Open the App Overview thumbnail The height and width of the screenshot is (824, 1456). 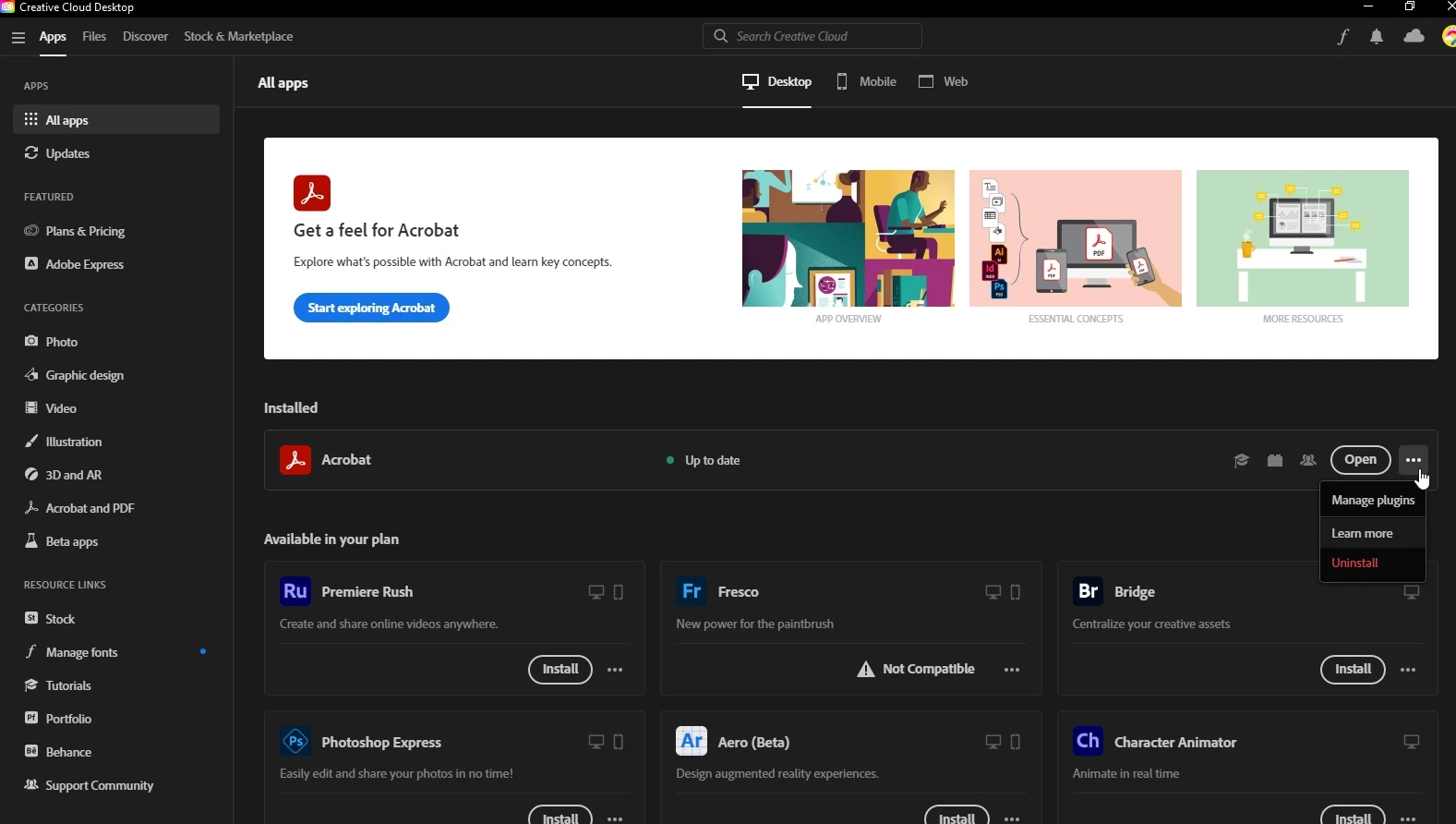848,238
